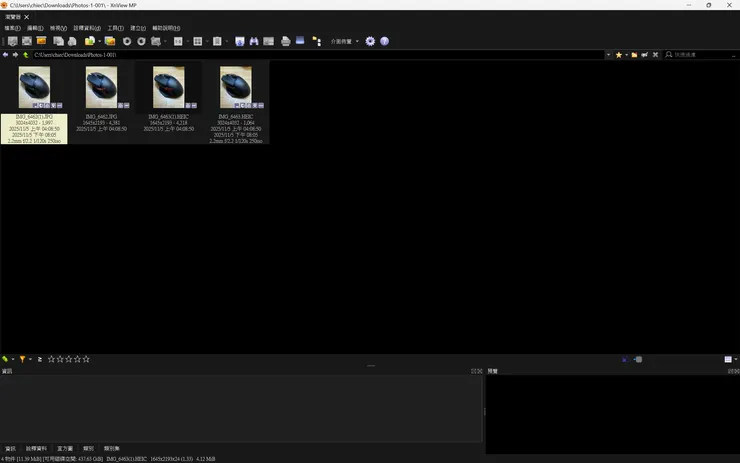The height and width of the screenshot is (463, 740).
Task: Expand the thumbnail size dropdown arrow
Action: tap(187, 42)
